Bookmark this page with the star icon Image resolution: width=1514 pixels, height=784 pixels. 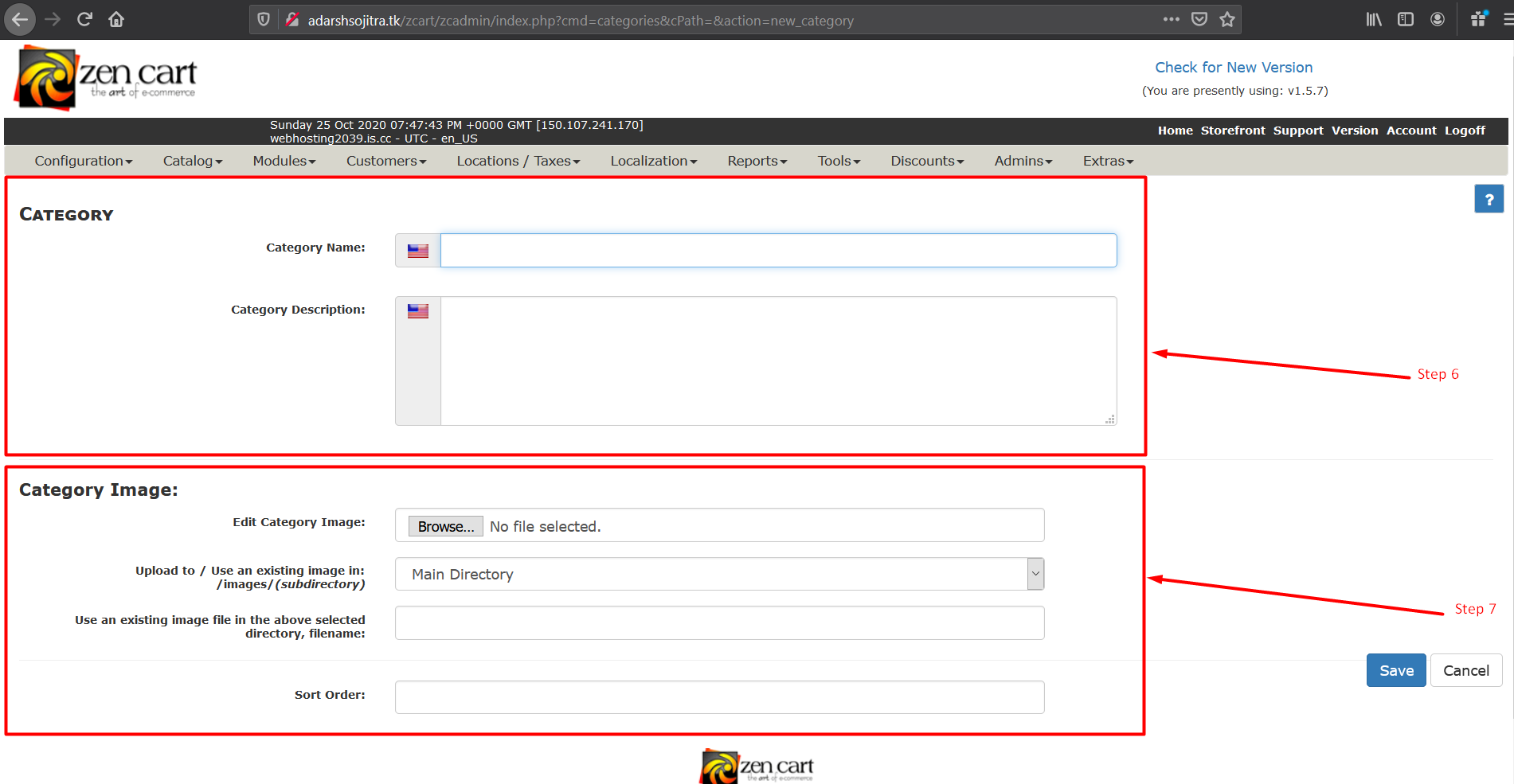click(1227, 19)
